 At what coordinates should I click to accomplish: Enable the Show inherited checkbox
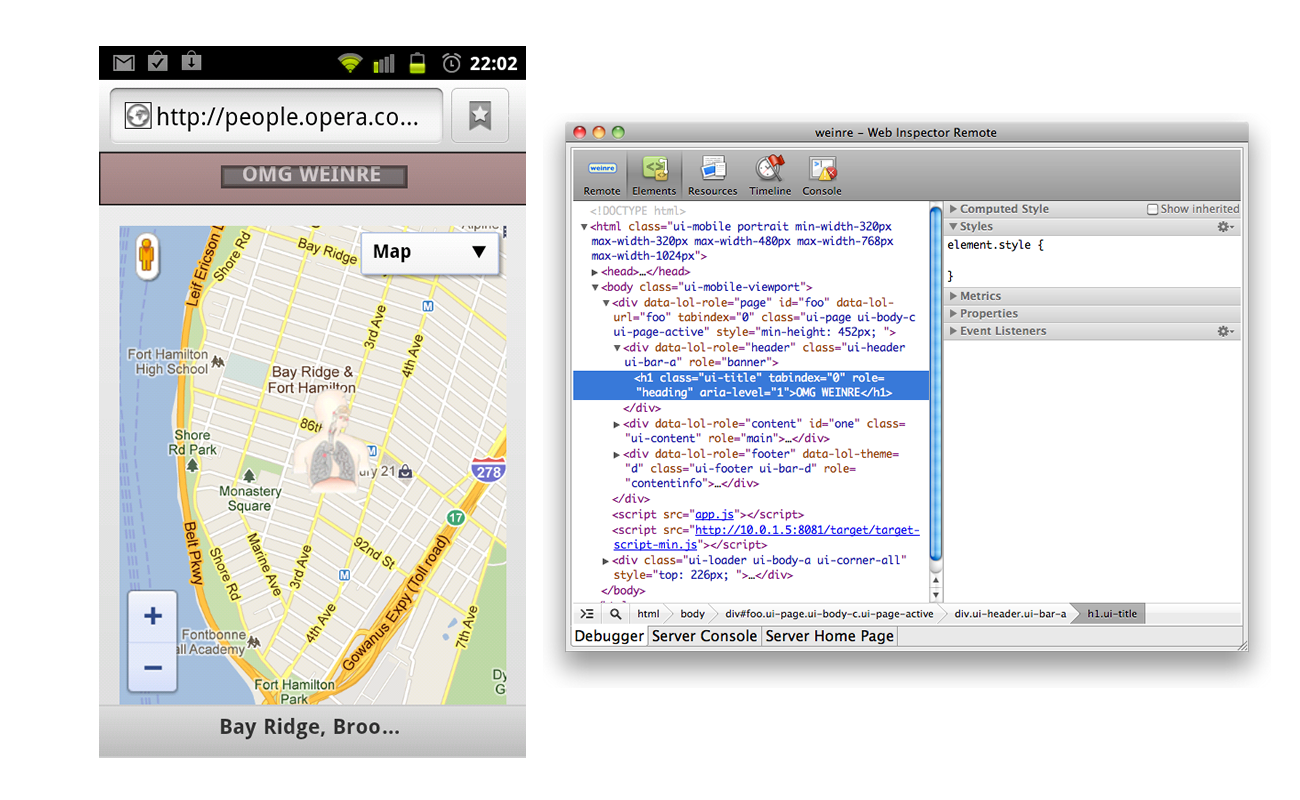[x=1153, y=209]
